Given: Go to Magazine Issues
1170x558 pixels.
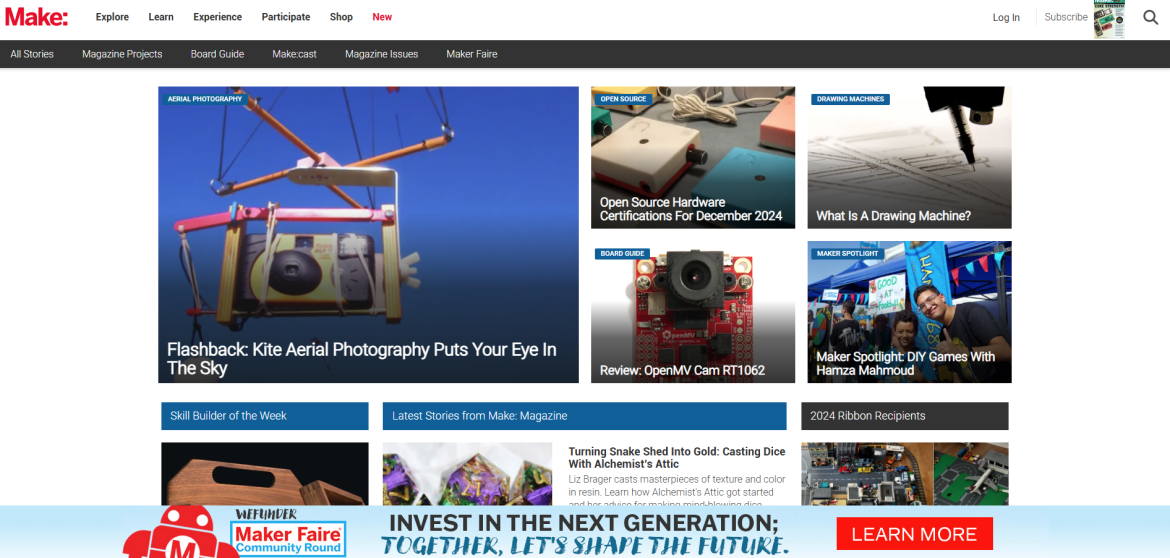Looking at the screenshot, I should pos(381,54).
